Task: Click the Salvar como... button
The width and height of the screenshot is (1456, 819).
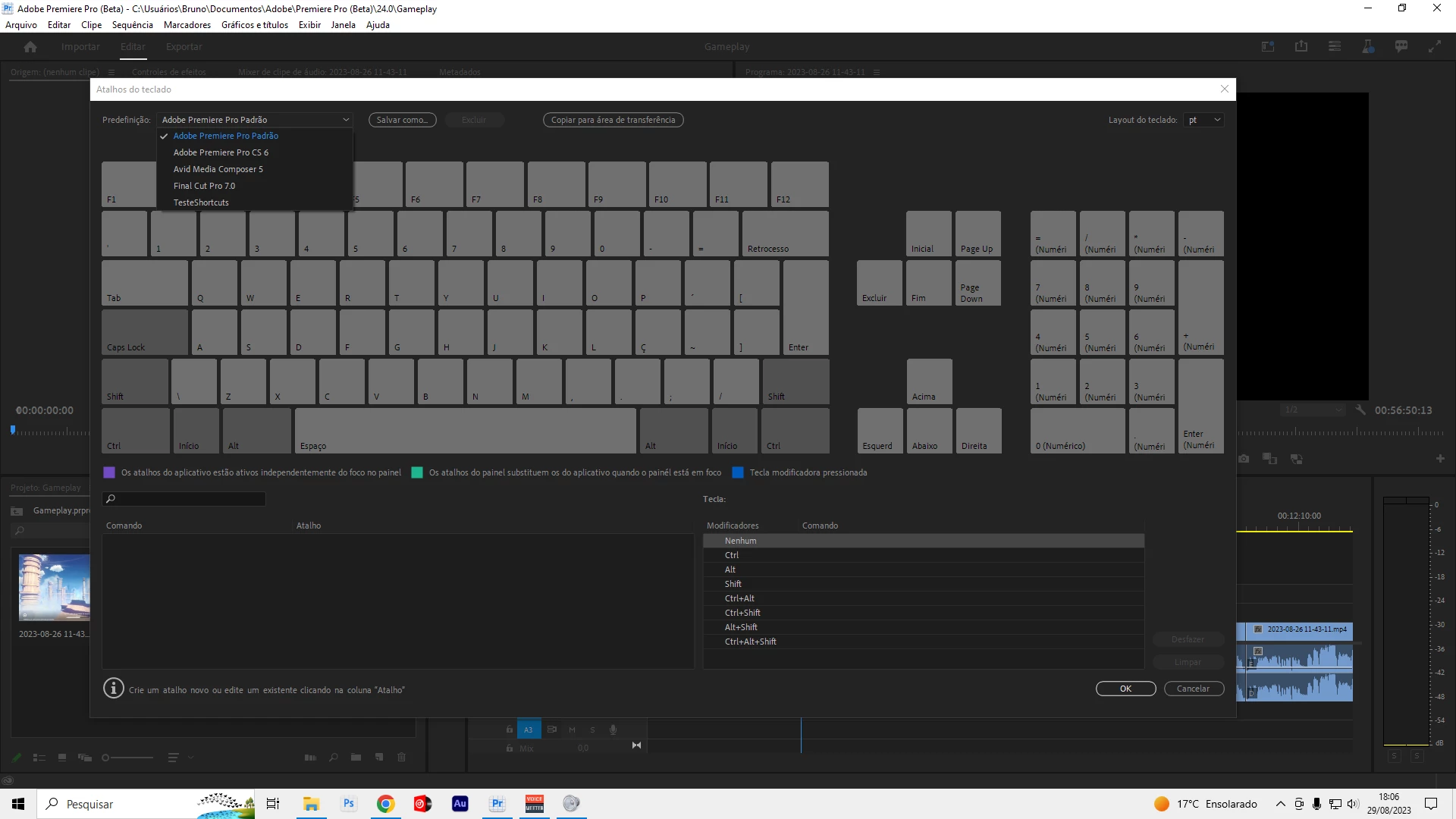Action: click(x=402, y=120)
